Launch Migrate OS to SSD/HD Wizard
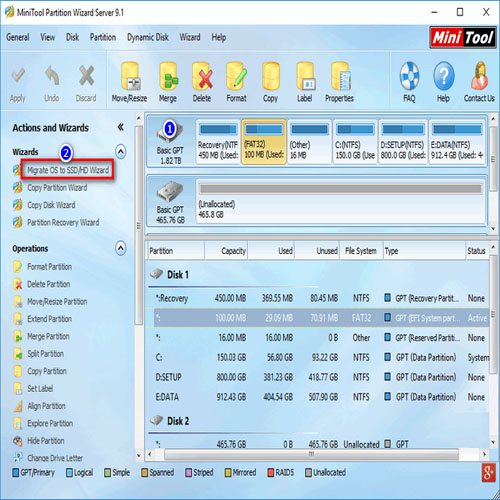This screenshot has height=500, width=500. [x=68, y=170]
